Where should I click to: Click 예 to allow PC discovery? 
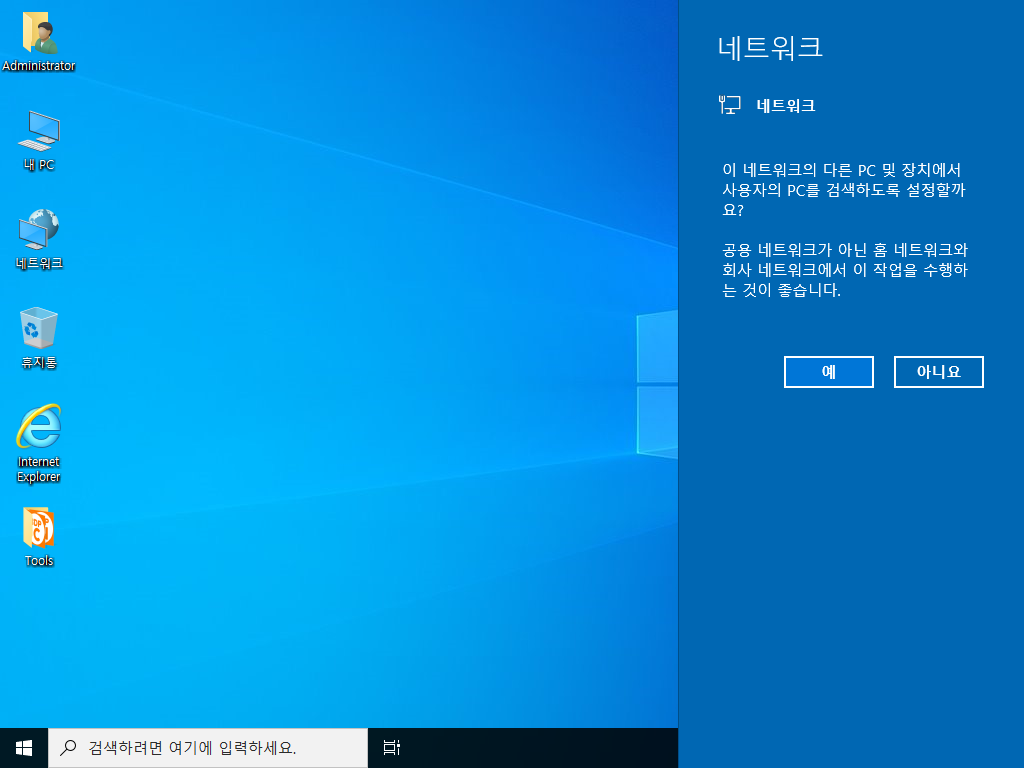pos(829,372)
